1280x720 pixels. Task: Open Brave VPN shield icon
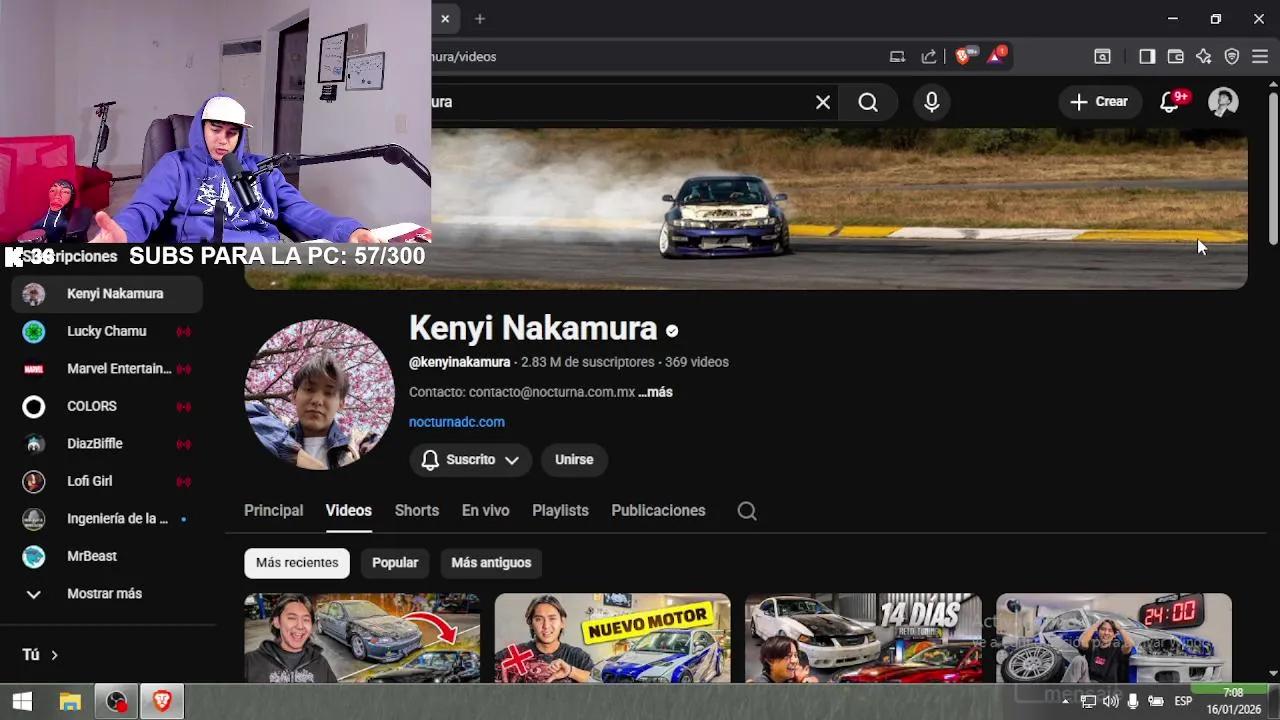tap(1232, 57)
